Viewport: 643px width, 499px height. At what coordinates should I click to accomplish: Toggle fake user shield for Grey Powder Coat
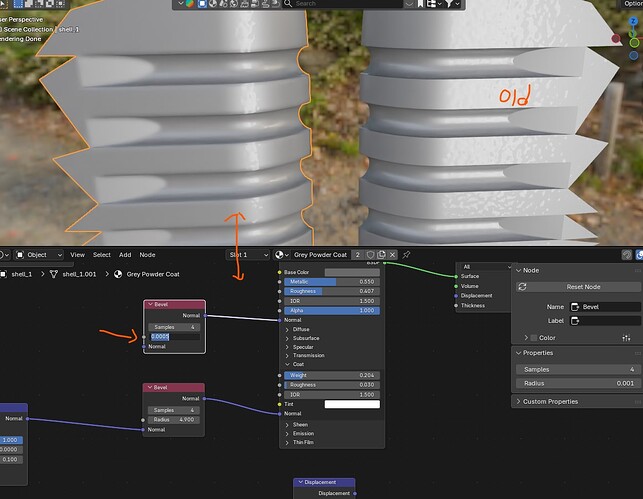[x=370, y=255]
